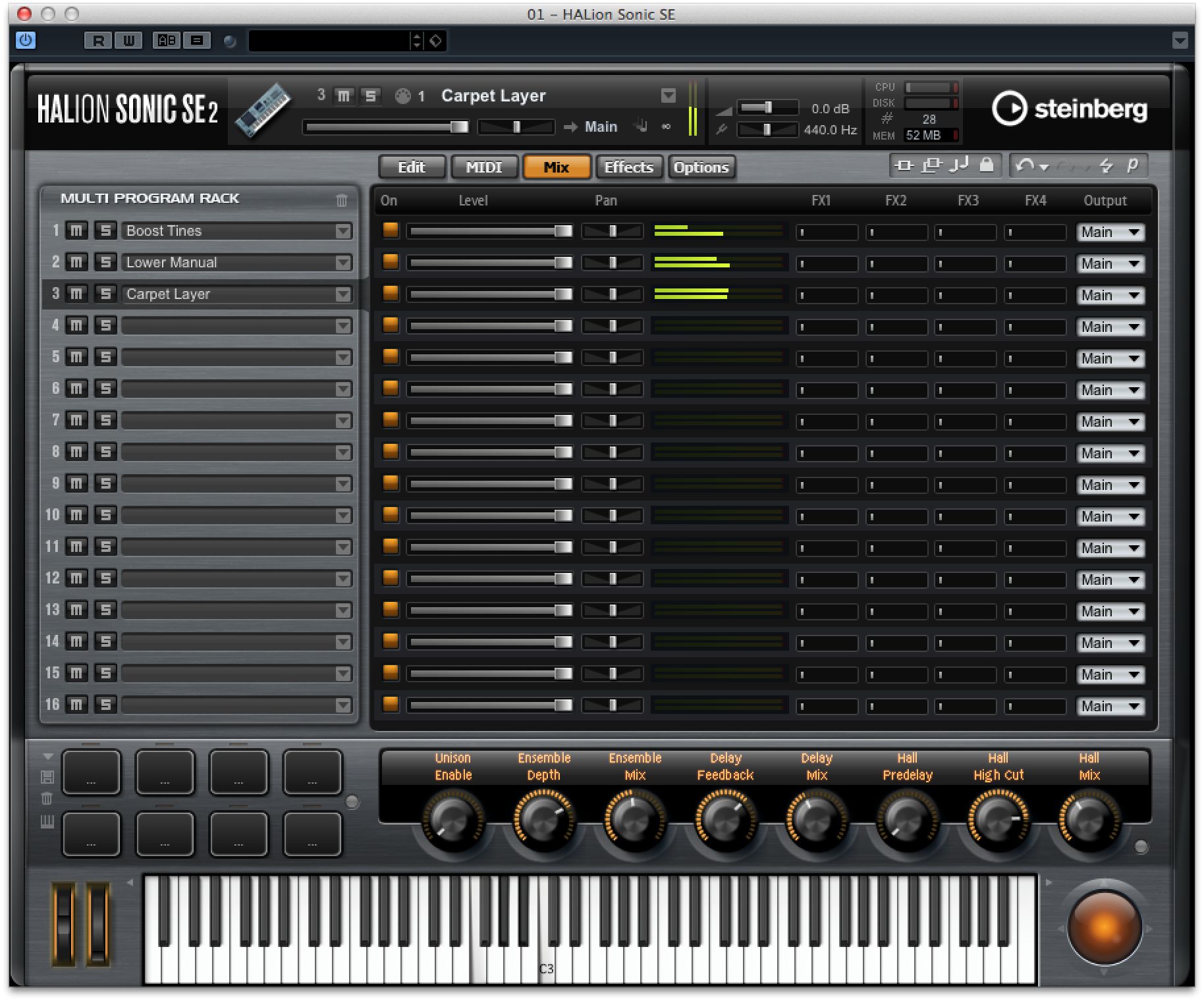Click the Unison Enable knob
This screenshot has height=1001, width=1204.
pyautogui.click(x=452, y=820)
